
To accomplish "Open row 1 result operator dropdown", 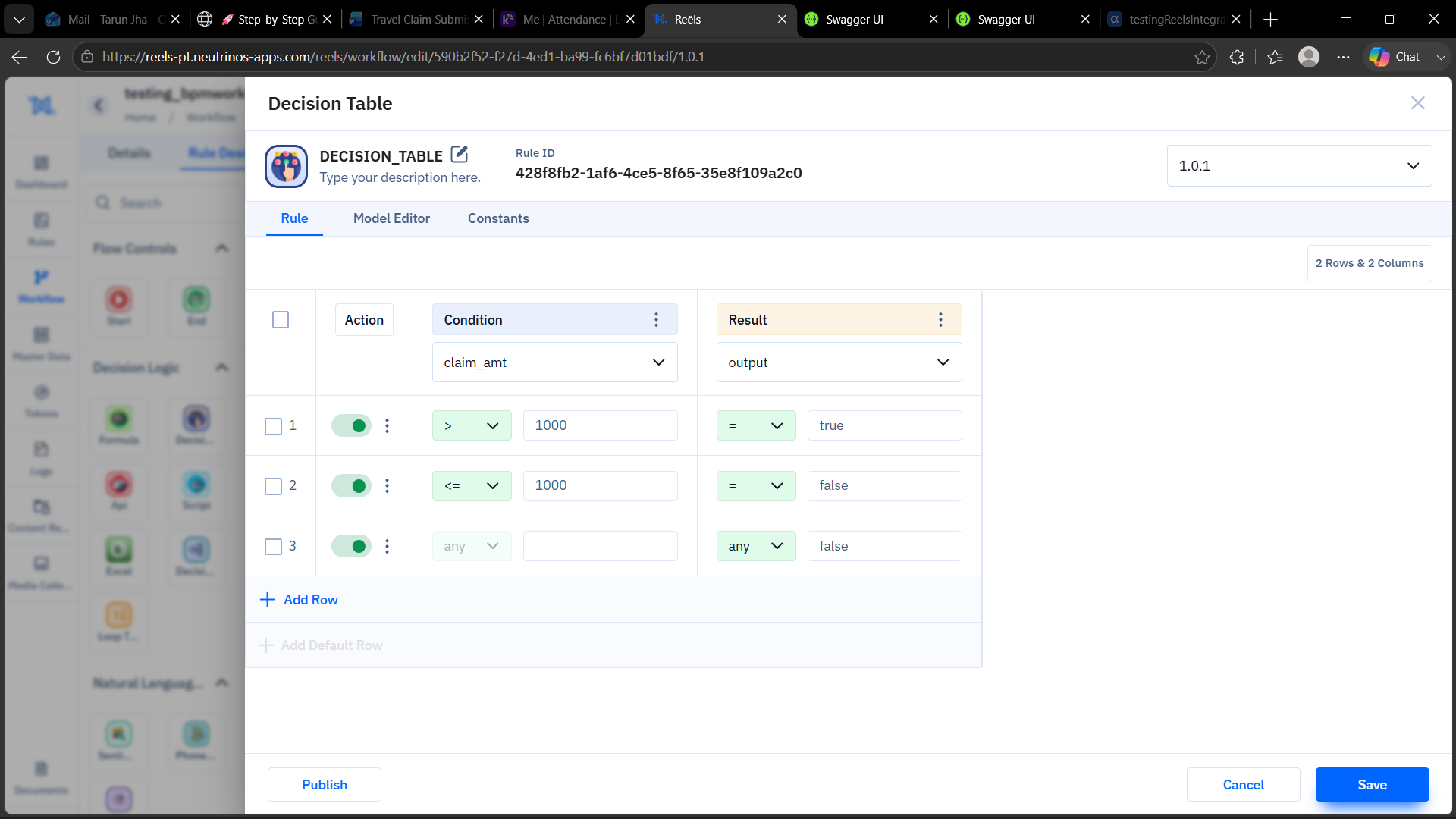I will pyautogui.click(x=756, y=425).
